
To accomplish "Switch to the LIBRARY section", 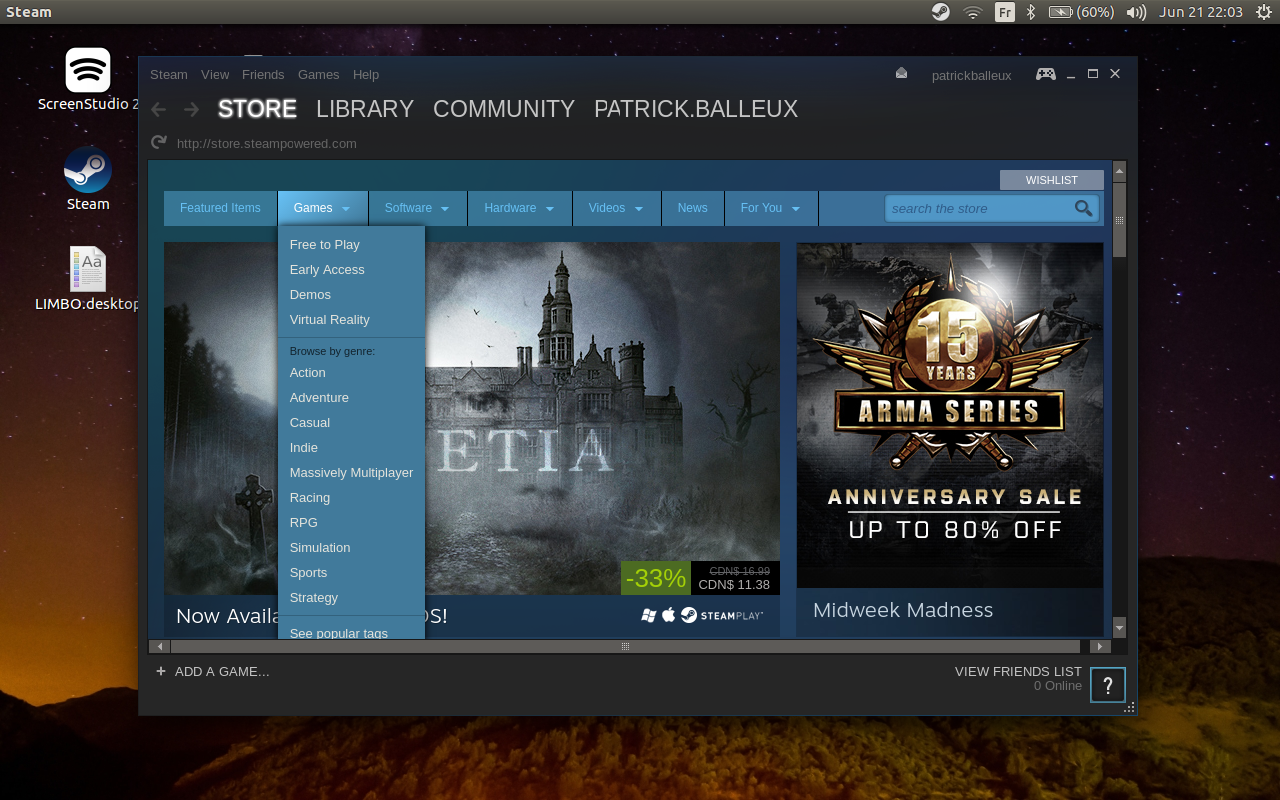I will point(365,109).
